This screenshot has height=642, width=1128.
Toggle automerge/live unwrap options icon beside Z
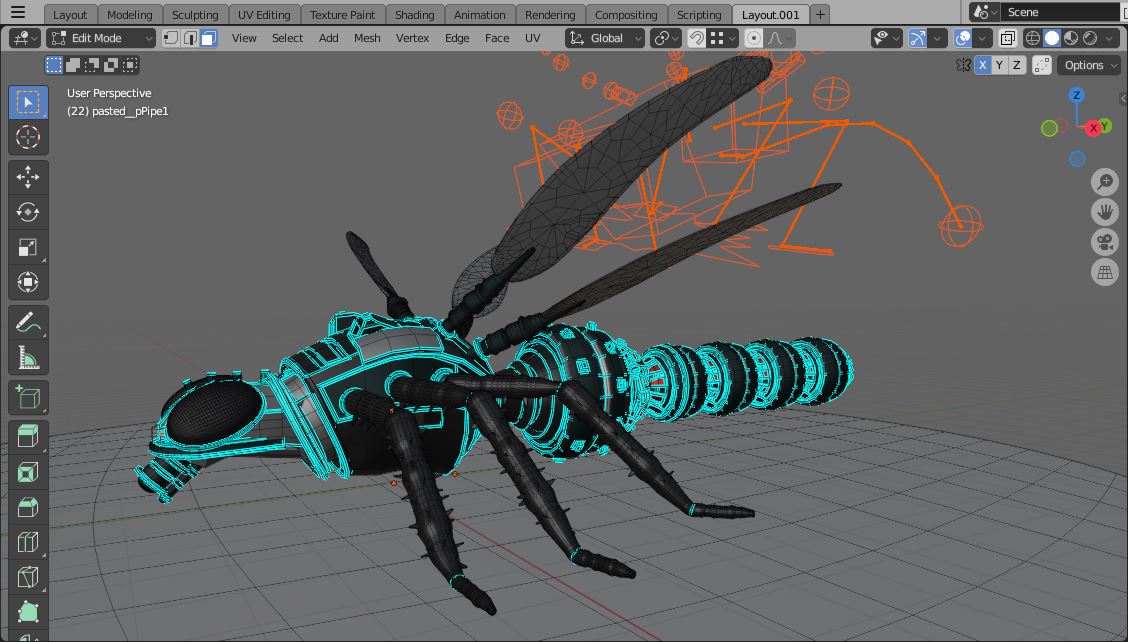[x=1041, y=65]
